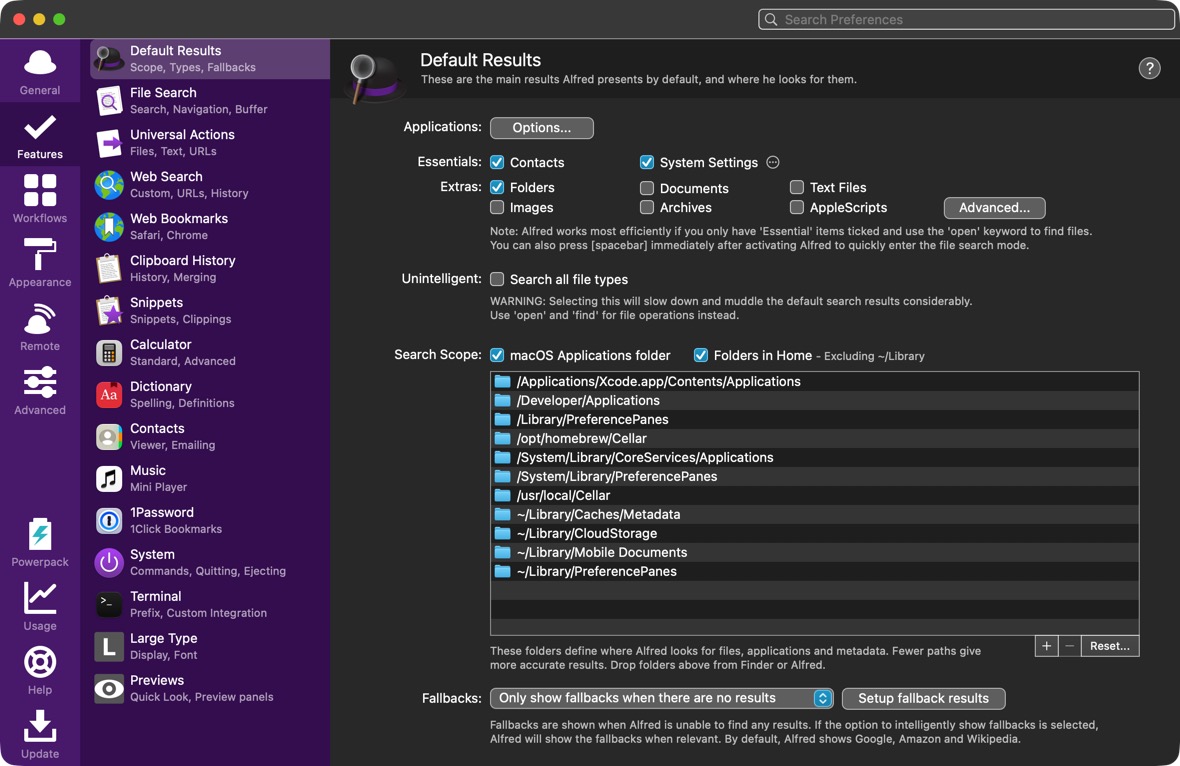Click the Search Preferences field
The height and width of the screenshot is (766, 1180).
(x=966, y=20)
